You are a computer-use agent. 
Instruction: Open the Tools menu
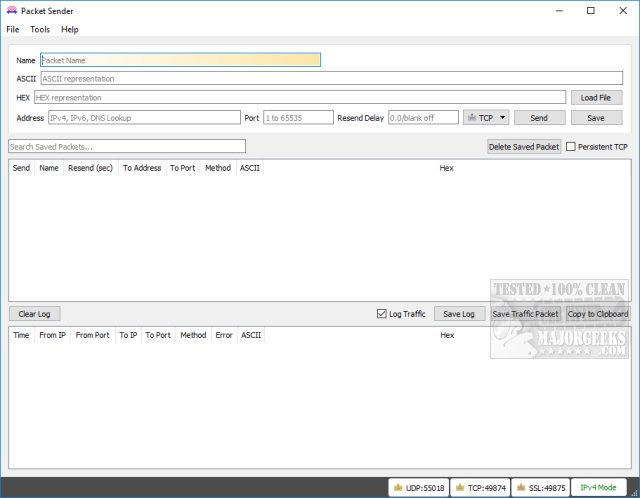(40, 30)
